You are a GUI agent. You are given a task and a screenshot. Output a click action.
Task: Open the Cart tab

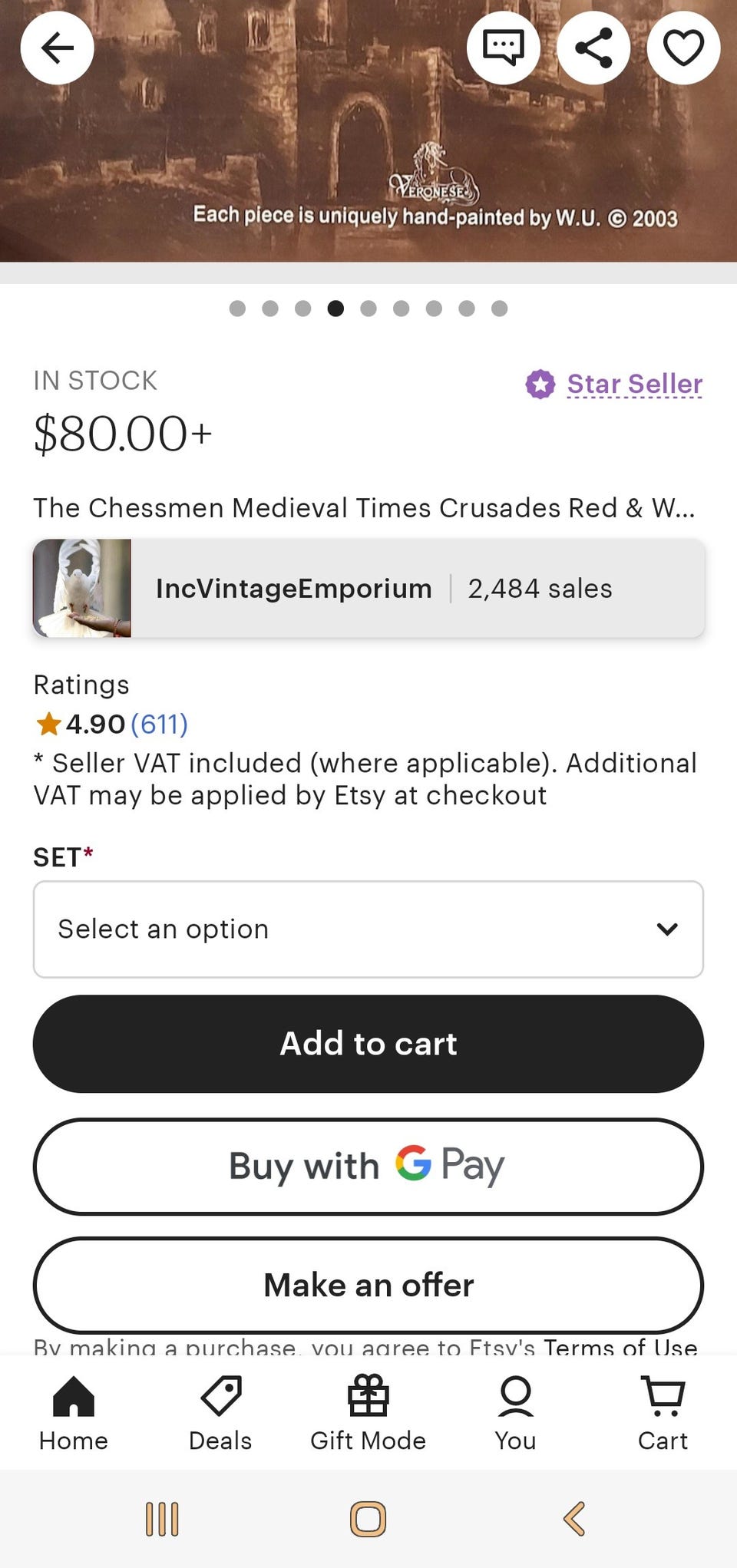[663, 1414]
